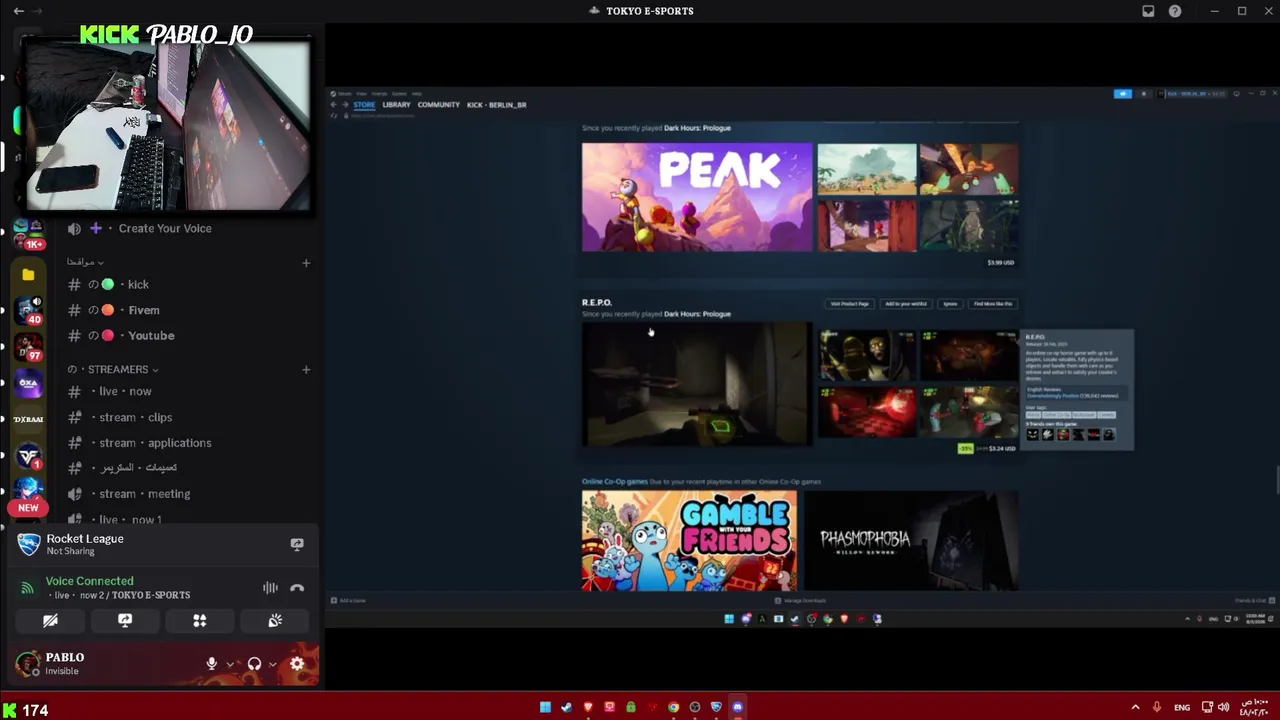Disconnect from the voice channel
Screen dimensions: 1280x720
pyautogui.click(x=297, y=588)
